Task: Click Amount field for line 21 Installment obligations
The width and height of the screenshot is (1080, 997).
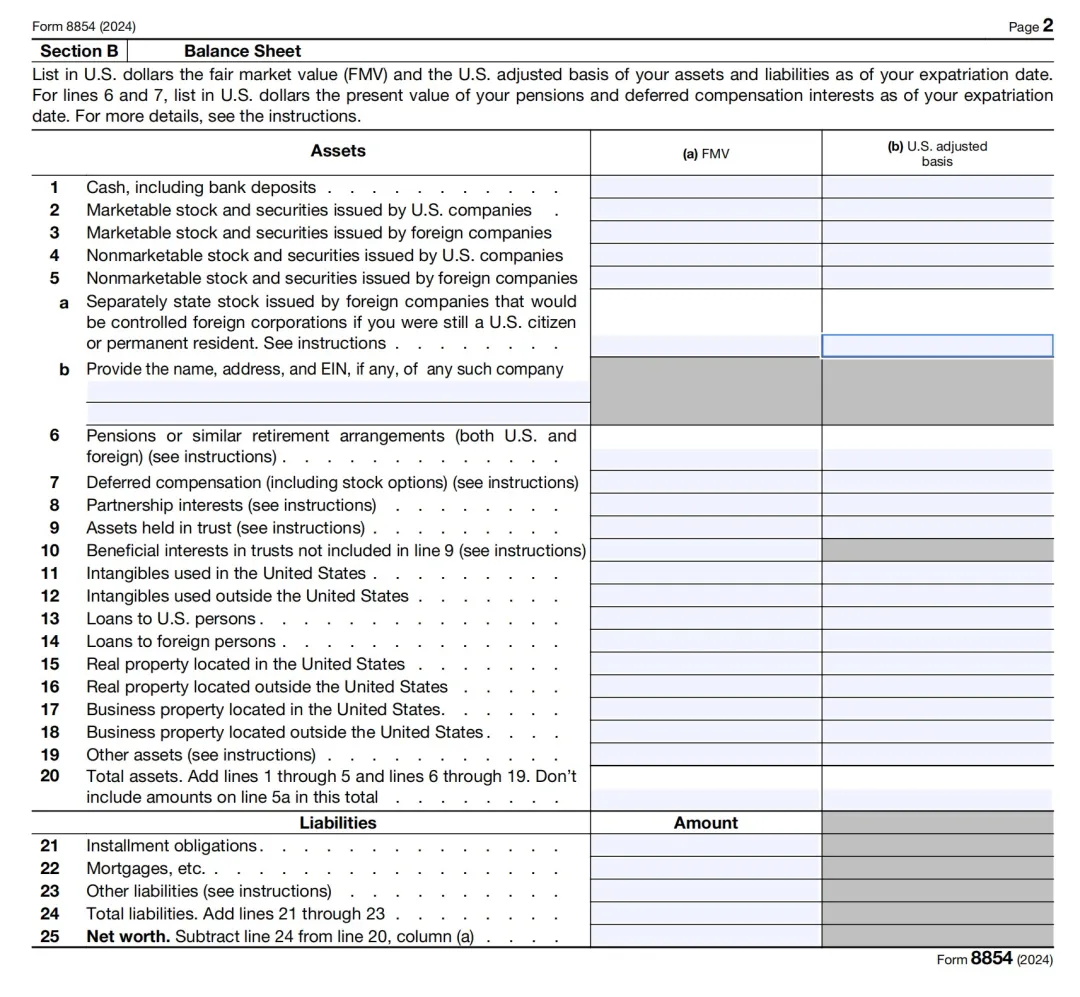Action: (x=705, y=846)
